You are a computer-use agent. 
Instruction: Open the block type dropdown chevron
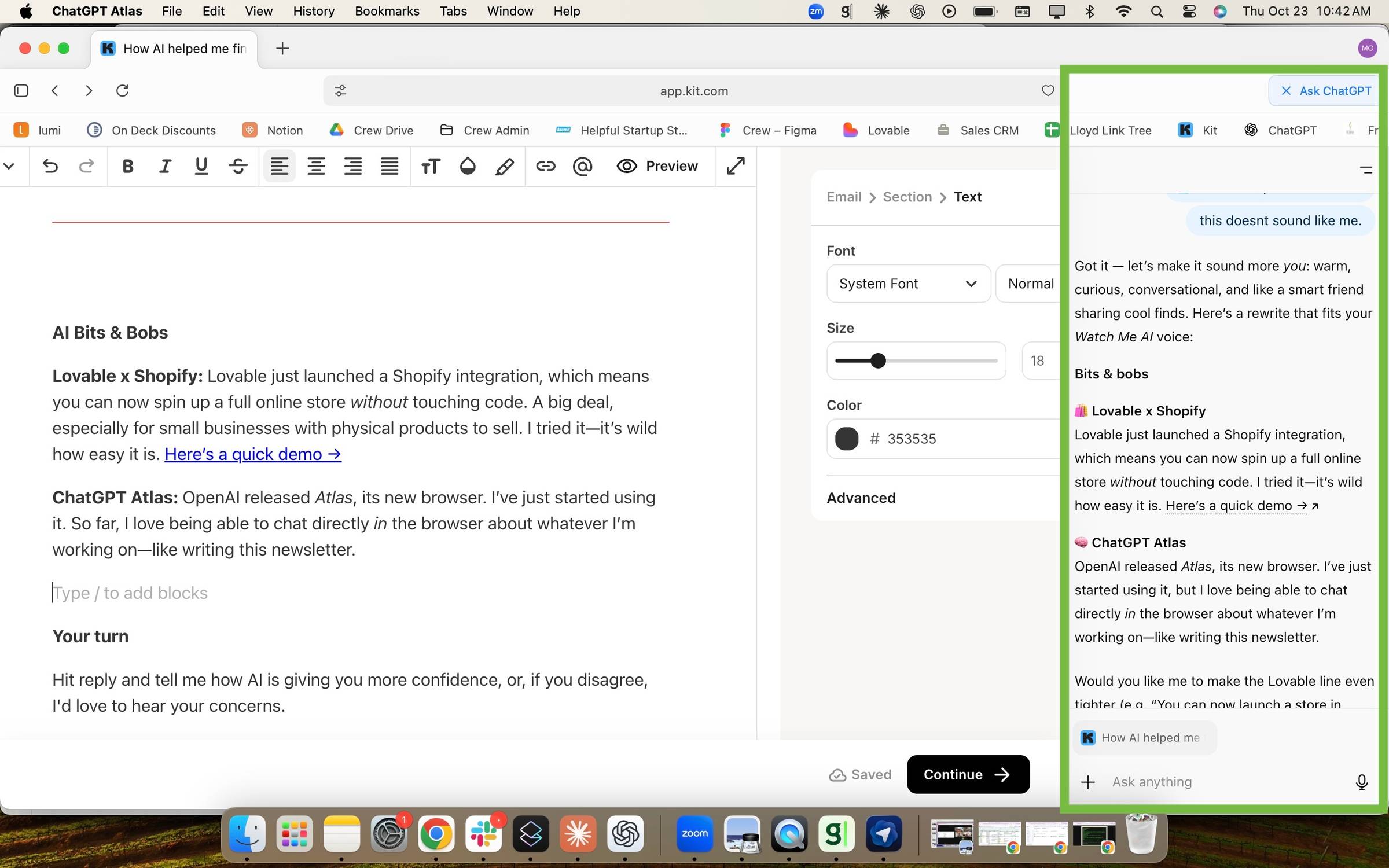click(x=9, y=167)
